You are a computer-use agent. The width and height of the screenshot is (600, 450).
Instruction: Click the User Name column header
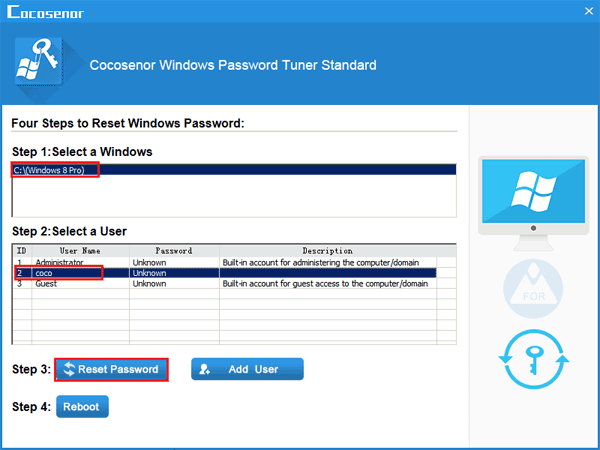point(80,251)
